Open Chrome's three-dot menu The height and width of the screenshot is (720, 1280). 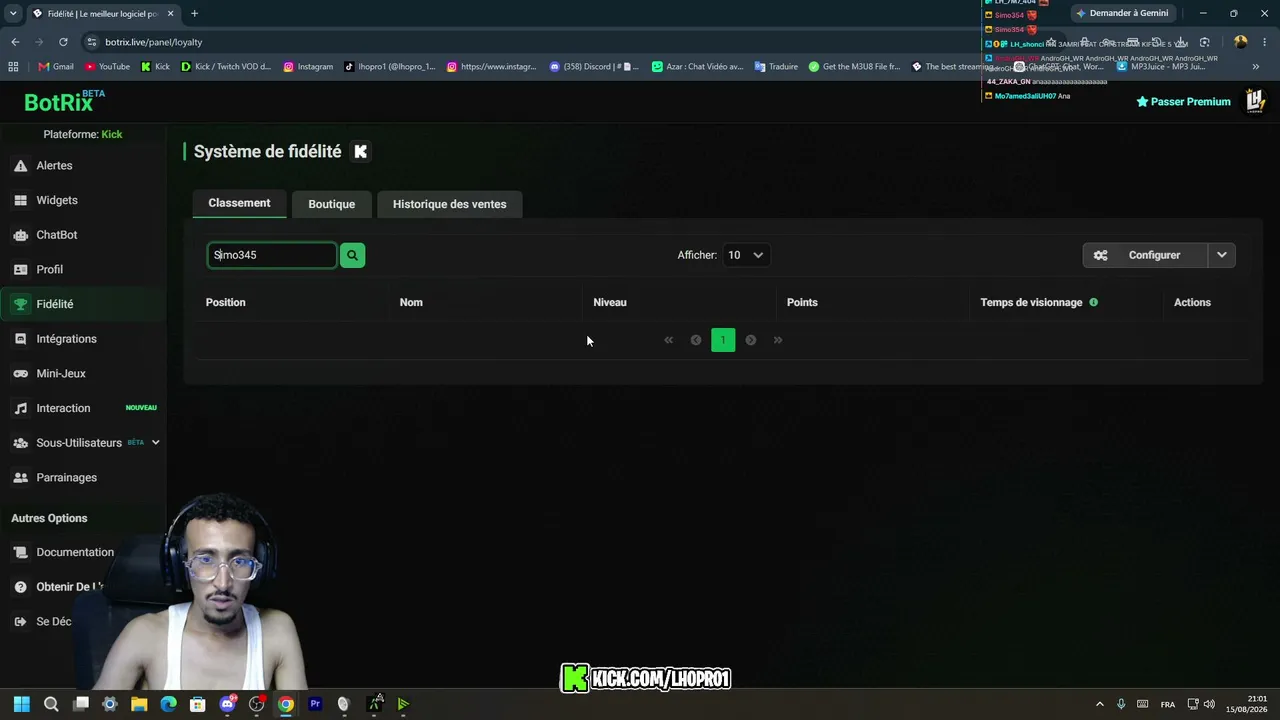(x=1264, y=42)
